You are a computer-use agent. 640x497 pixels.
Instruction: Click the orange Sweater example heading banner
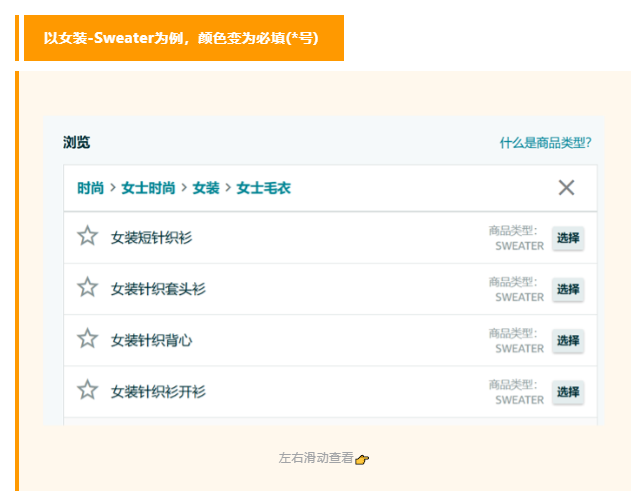click(x=182, y=38)
